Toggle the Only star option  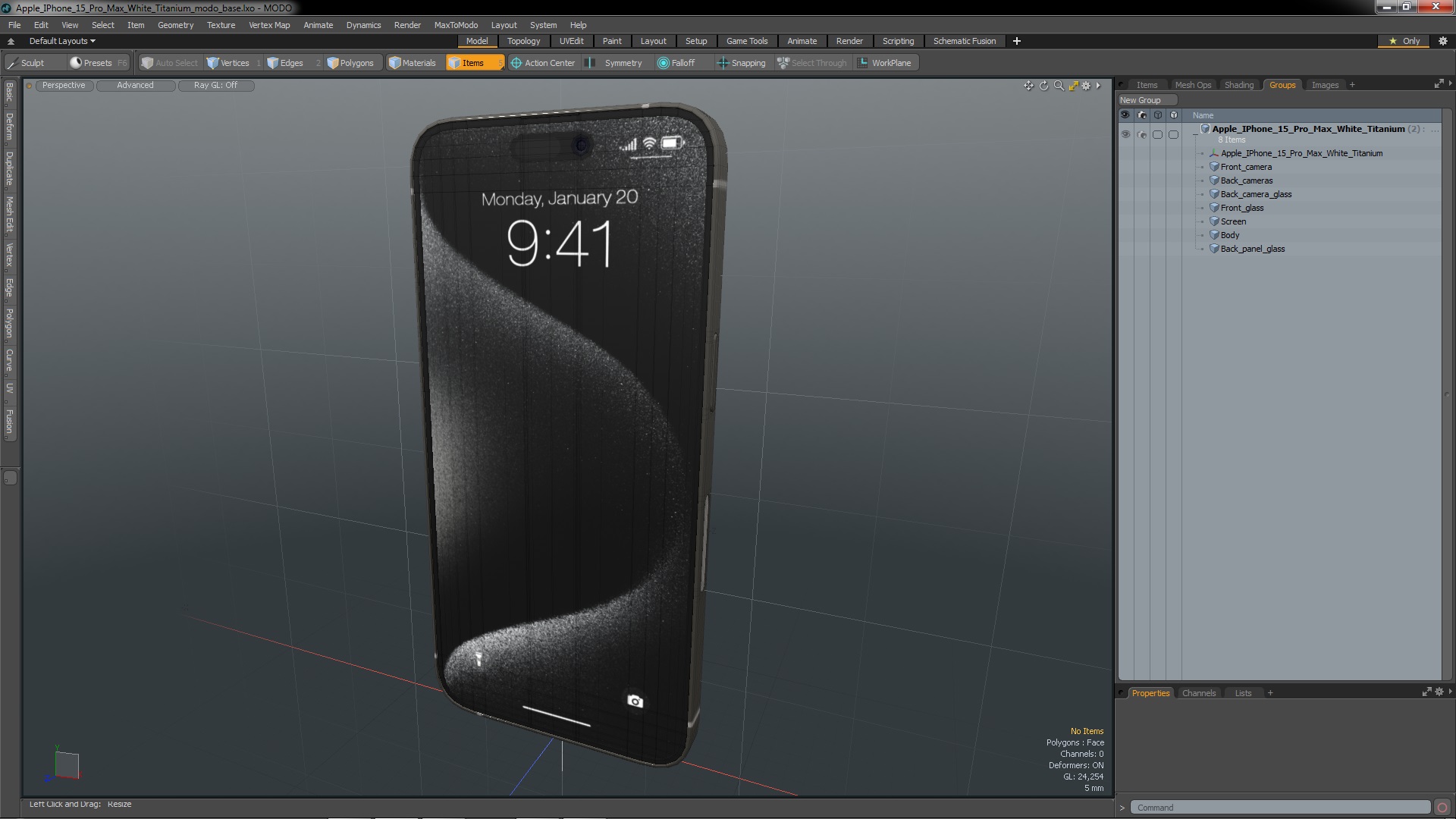click(1404, 41)
